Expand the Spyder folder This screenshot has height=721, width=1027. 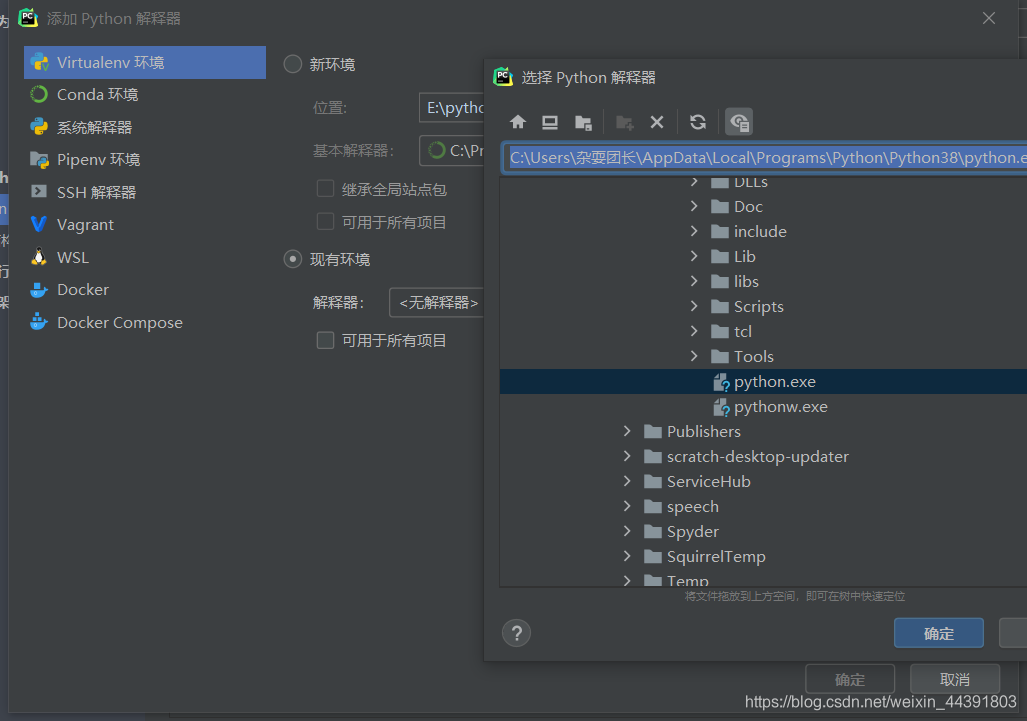(627, 531)
